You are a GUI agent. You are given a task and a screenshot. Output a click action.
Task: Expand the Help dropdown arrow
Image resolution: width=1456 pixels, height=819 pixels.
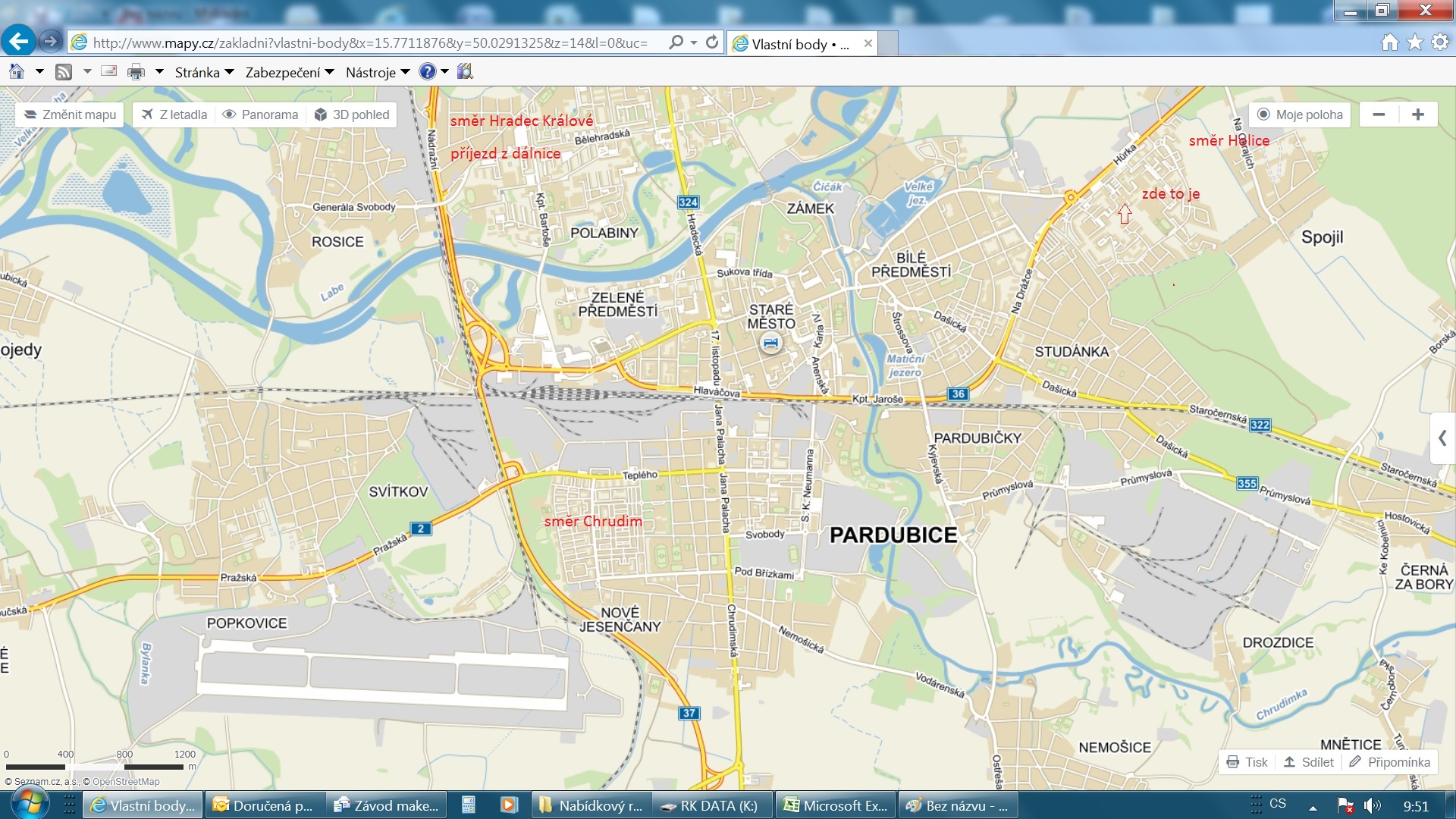click(444, 72)
